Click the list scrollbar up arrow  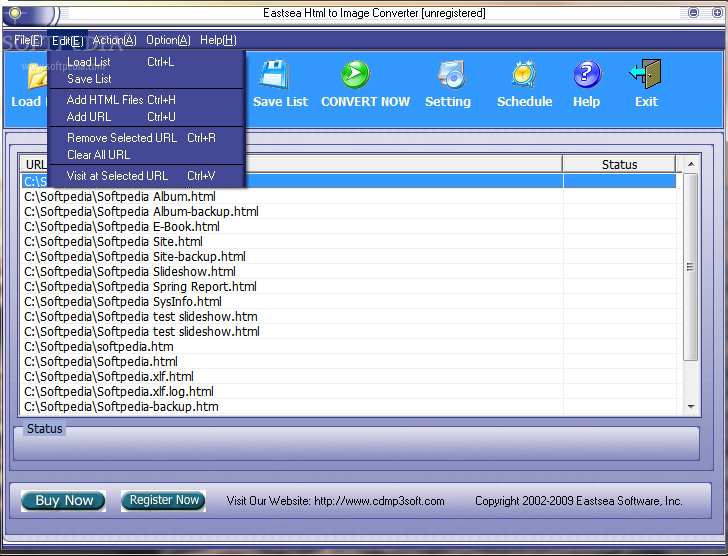691,164
